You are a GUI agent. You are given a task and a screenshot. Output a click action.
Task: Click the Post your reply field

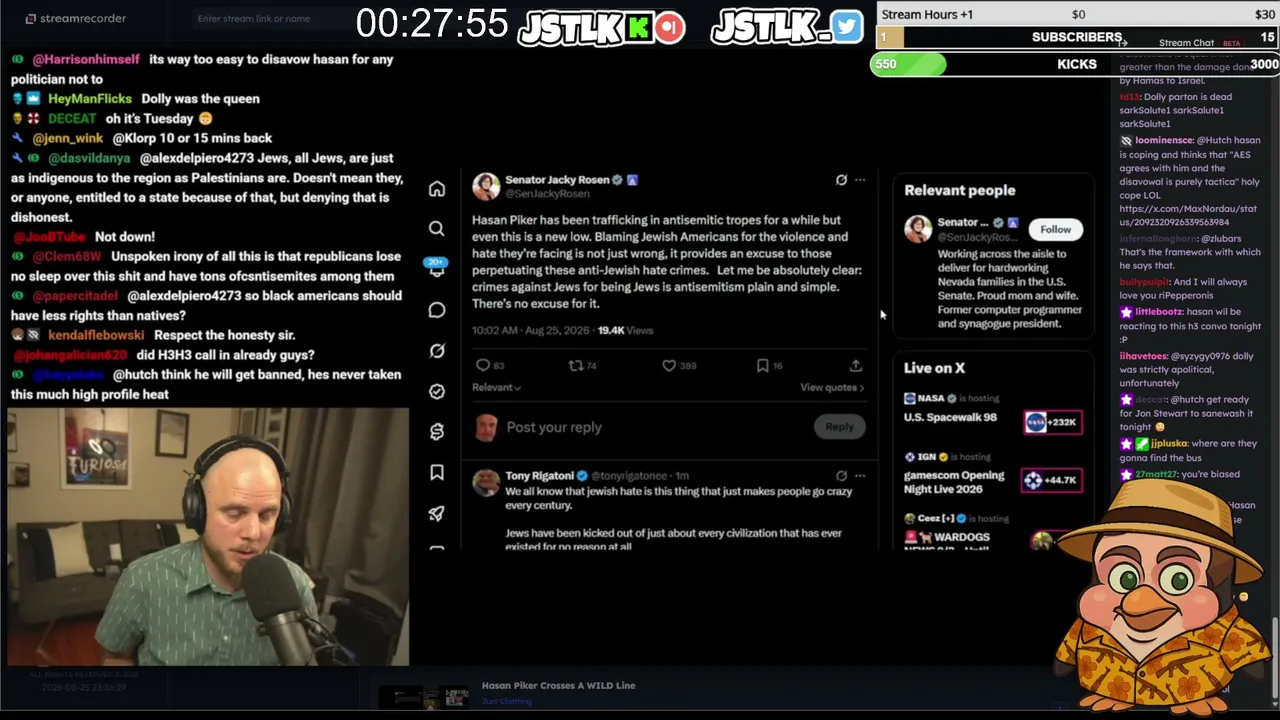click(554, 427)
